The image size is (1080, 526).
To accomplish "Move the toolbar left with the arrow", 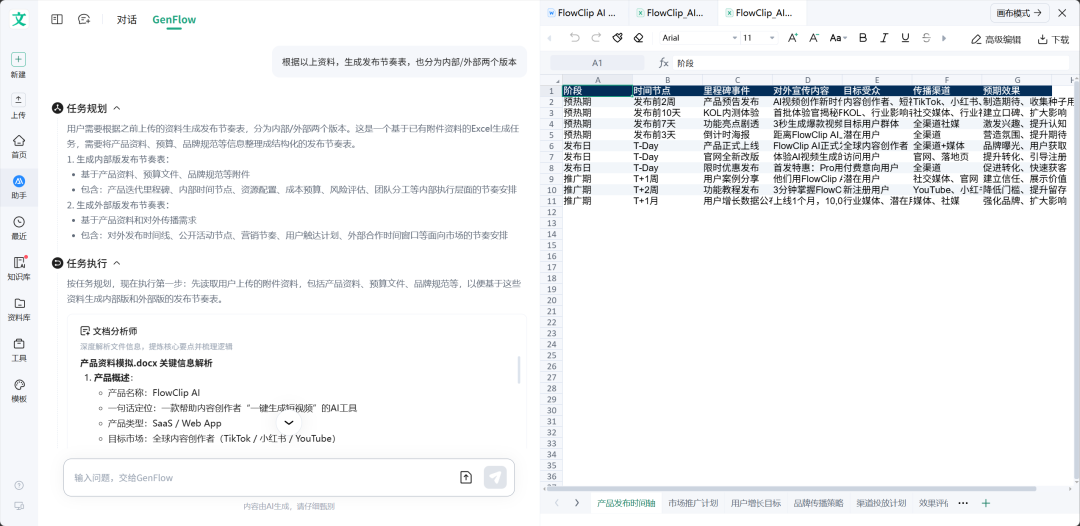I will [550, 39].
